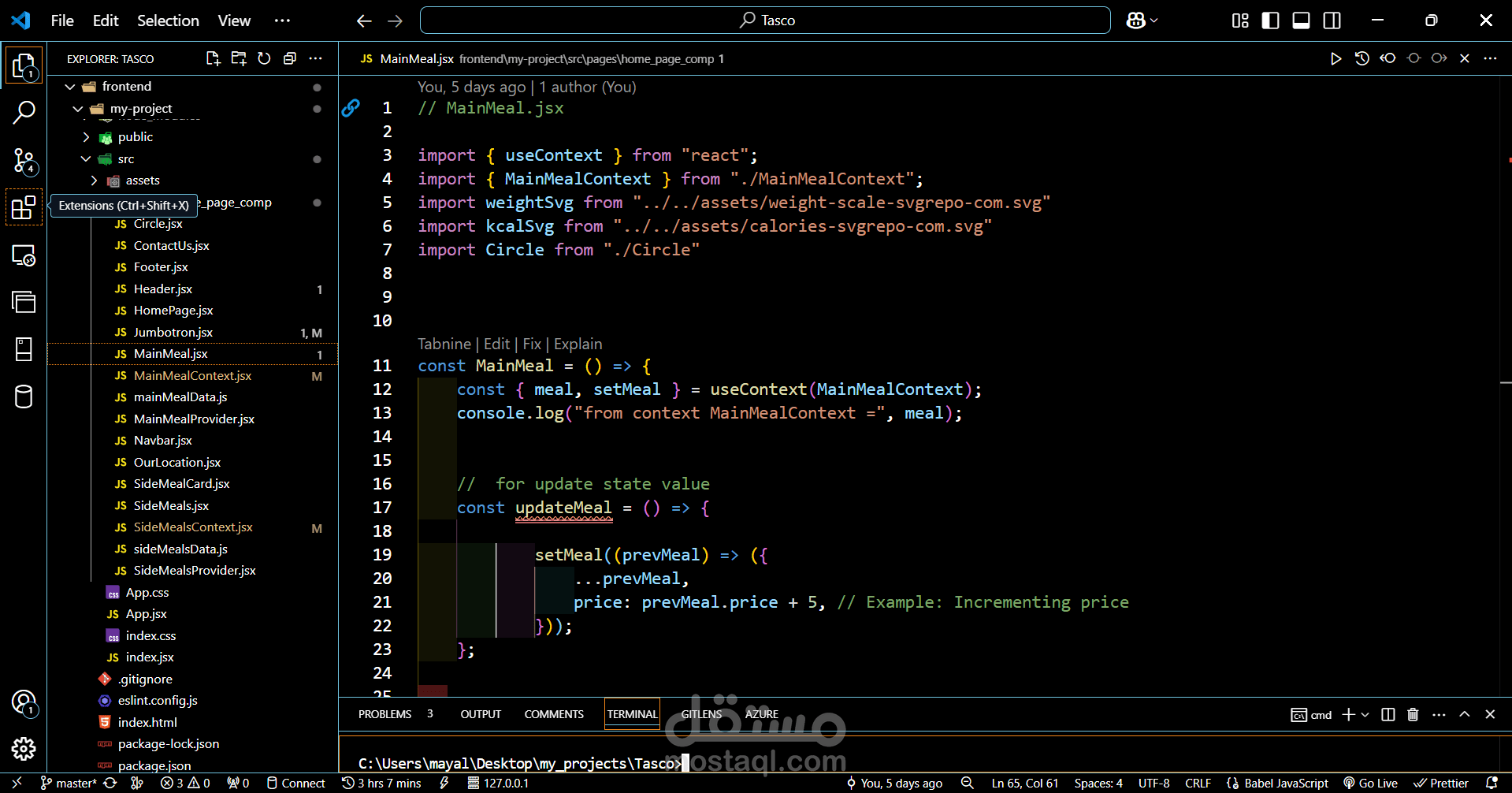Open the notifications bell in the status bar
Screen dimensions: 1512x793
[1492, 783]
